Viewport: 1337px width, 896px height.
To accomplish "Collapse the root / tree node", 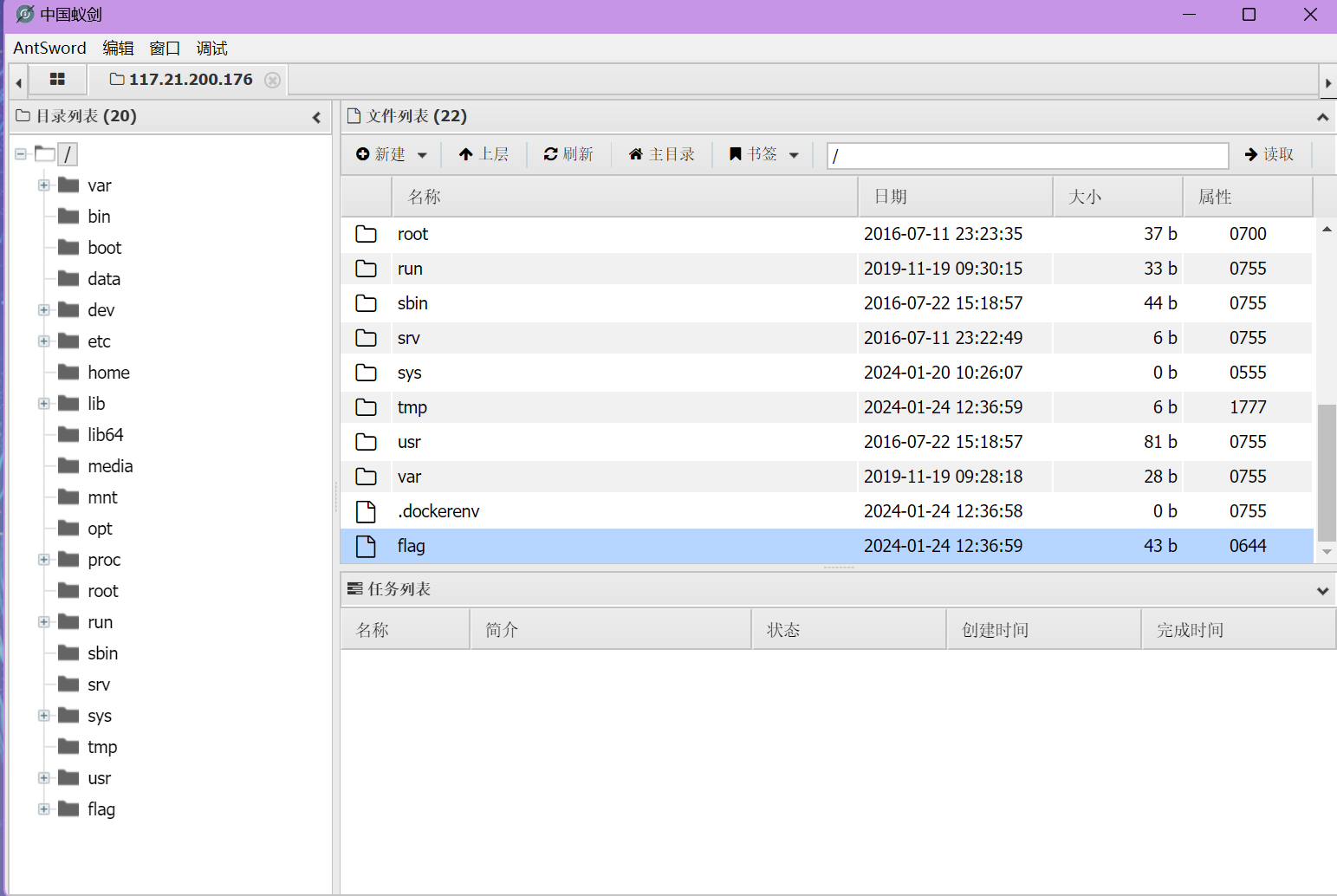I will [x=21, y=154].
